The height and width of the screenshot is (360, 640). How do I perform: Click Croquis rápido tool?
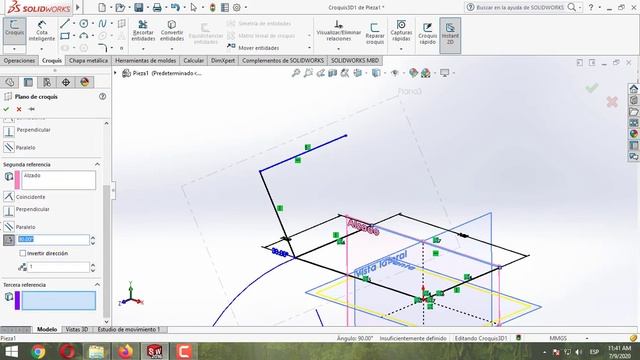point(427,33)
